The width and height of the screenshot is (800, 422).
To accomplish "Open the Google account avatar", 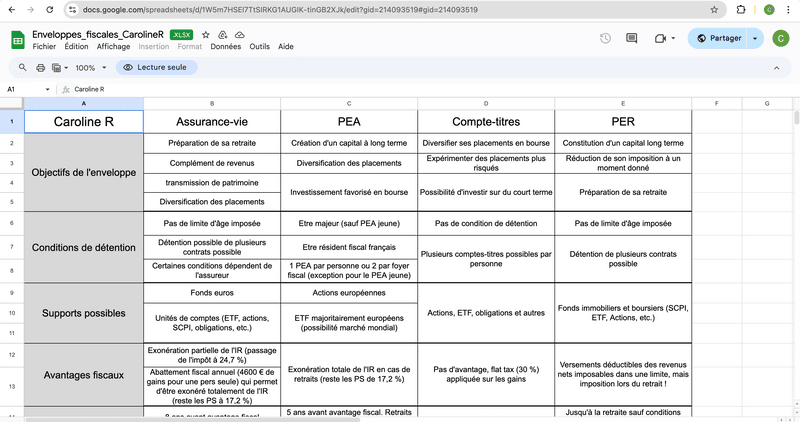I will pyautogui.click(x=781, y=38).
